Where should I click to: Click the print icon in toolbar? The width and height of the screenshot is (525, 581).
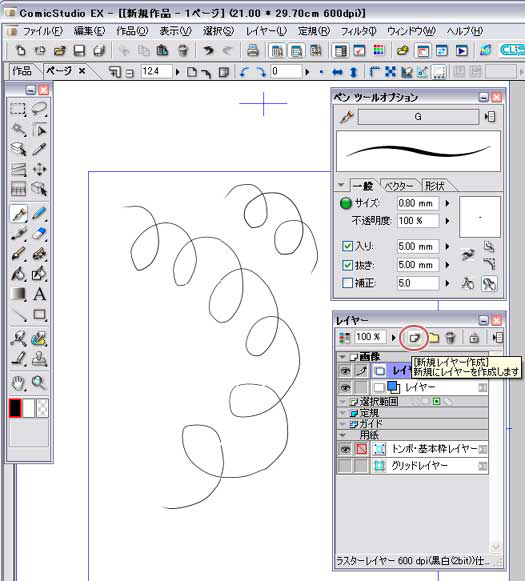pyautogui.click(x=253, y=50)
